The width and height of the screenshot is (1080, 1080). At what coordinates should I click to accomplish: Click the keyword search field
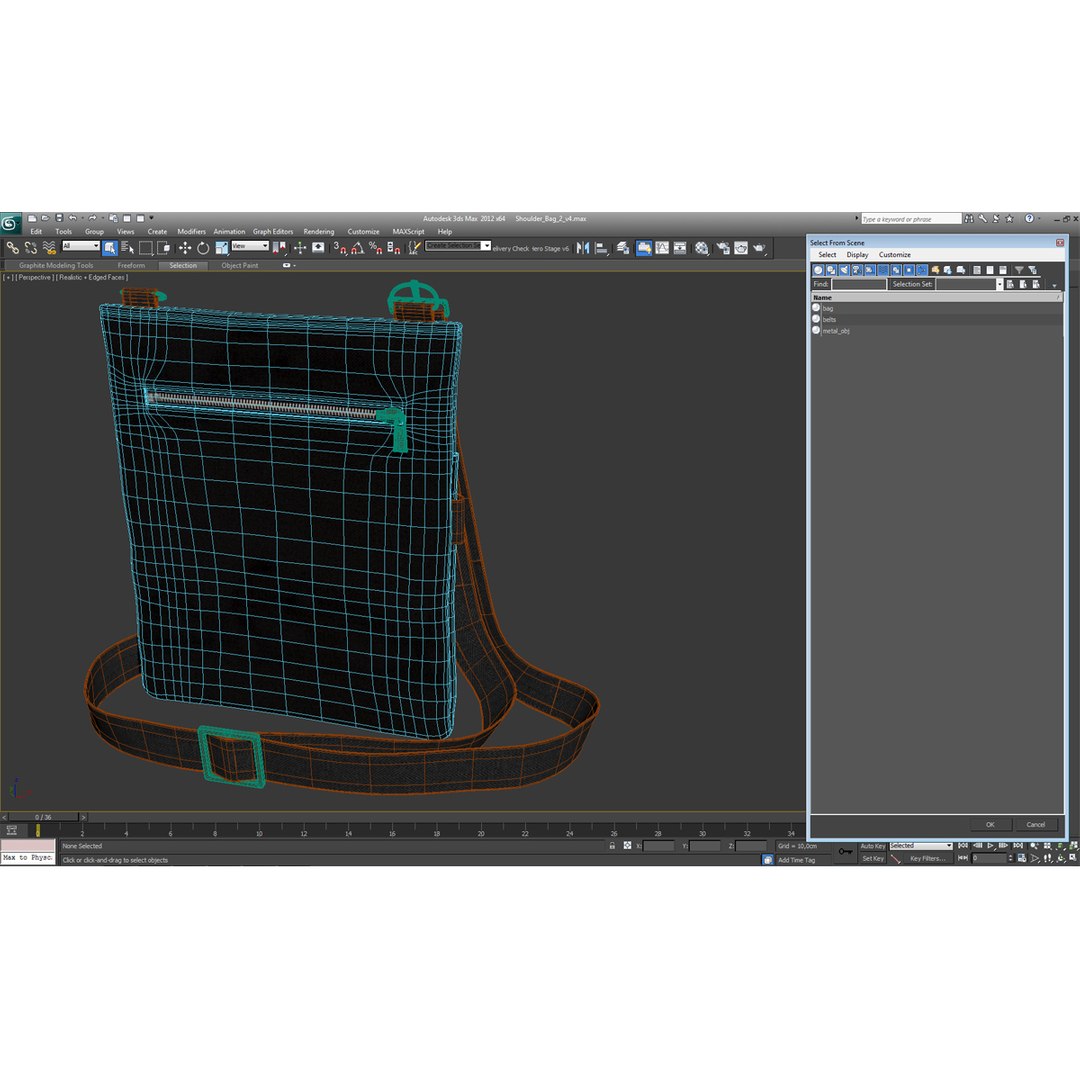pos(911,219)
